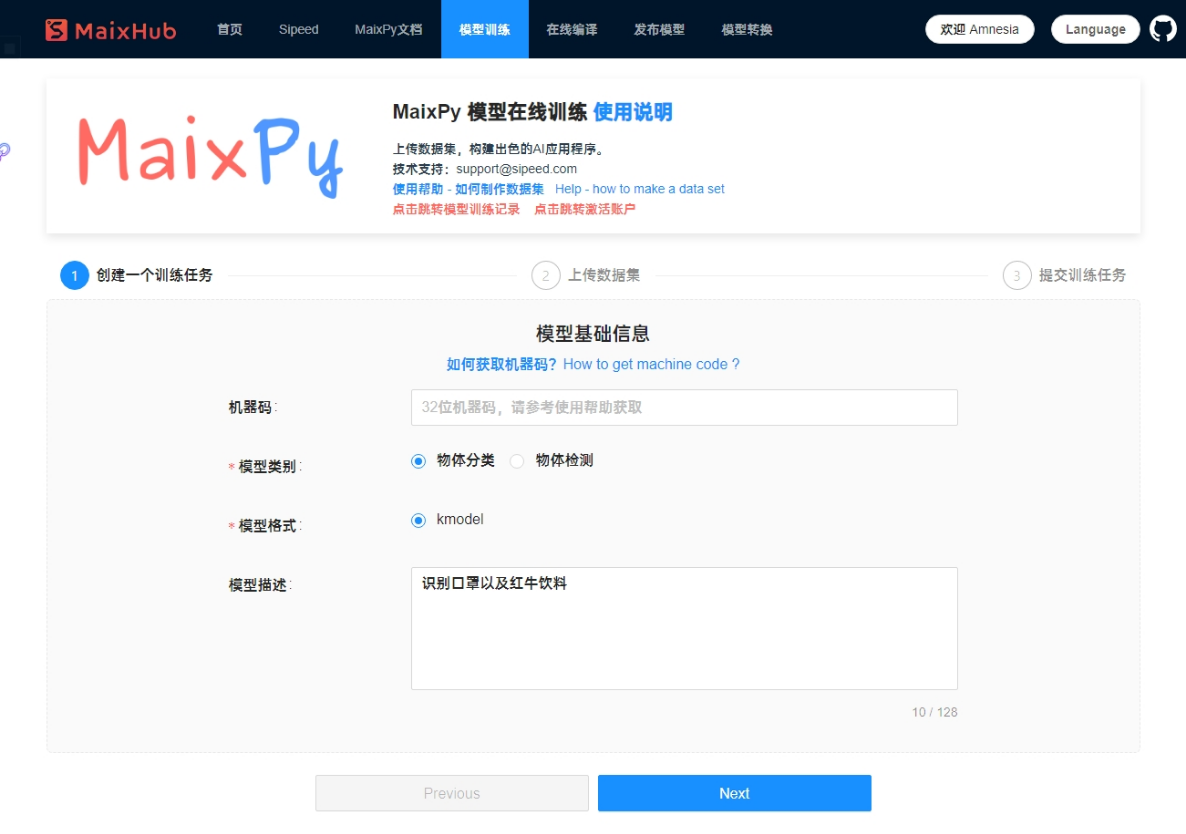Click step 3 circle 提交训练任务
This screenshot has width=1186, height=834.
(x=1017, y=275)
